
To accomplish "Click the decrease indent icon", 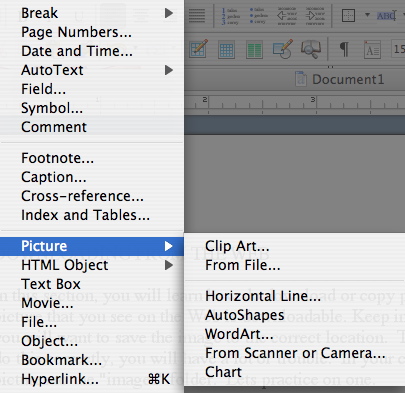I will pyautogui.click(x=287, y=15).
